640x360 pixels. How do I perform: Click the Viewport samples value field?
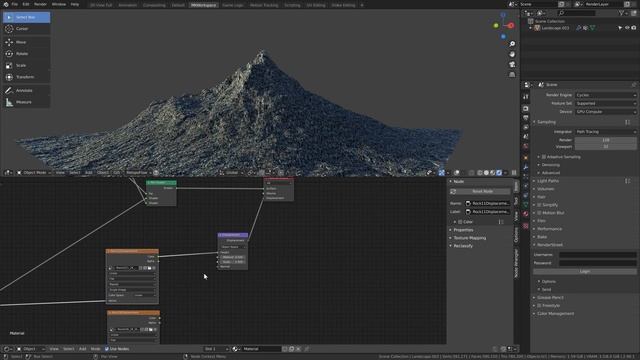click(606, 147)
